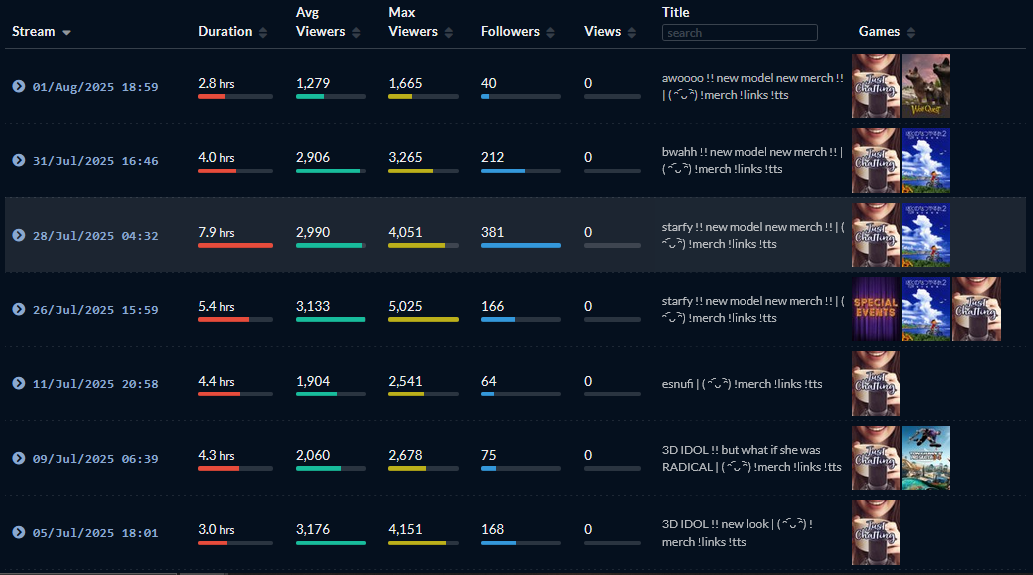
Task: Sort by Max Viewers column arrows
Action: (449, 32)
